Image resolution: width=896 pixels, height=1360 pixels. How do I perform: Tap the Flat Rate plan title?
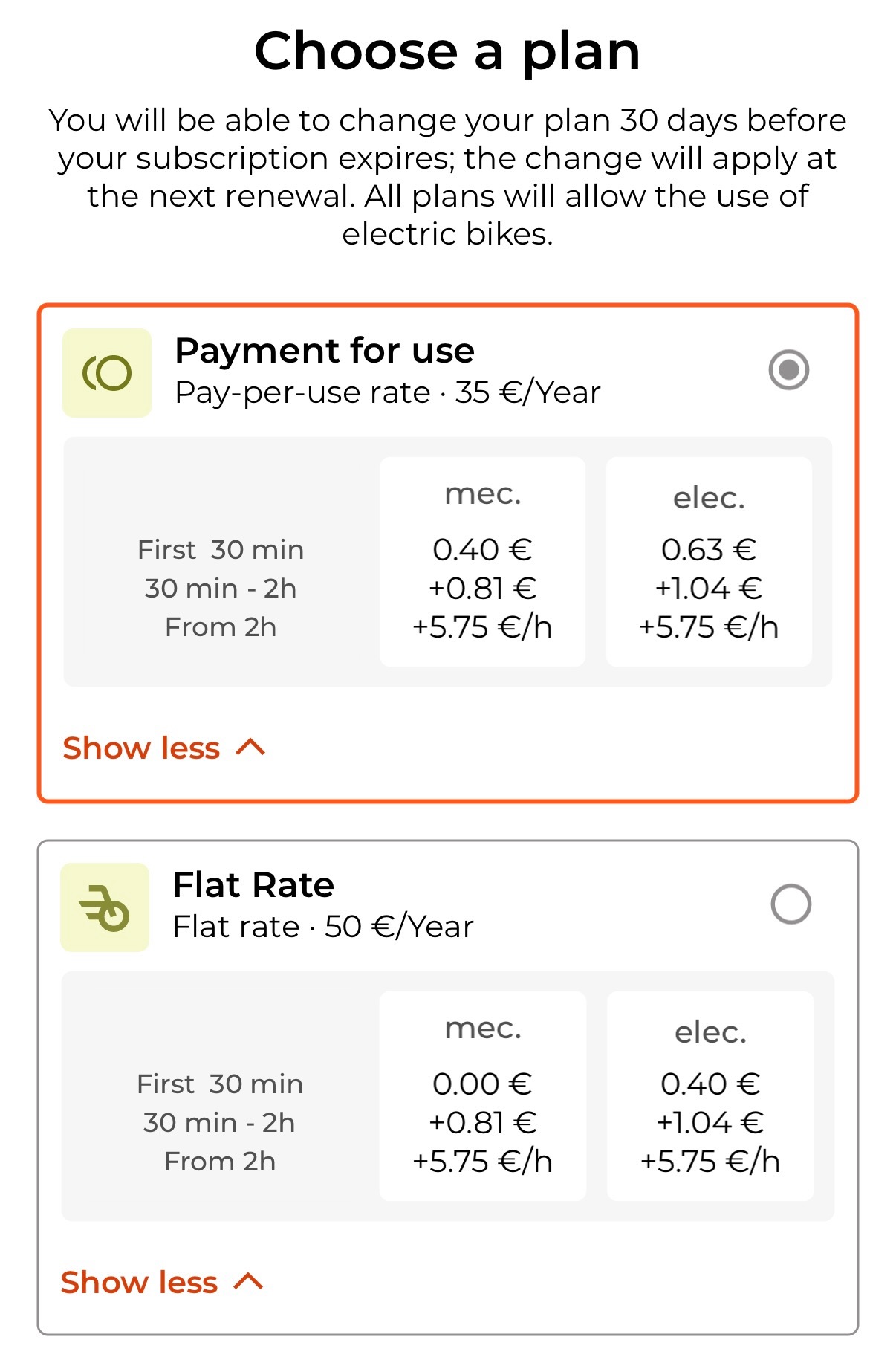[x=253, y=884]
